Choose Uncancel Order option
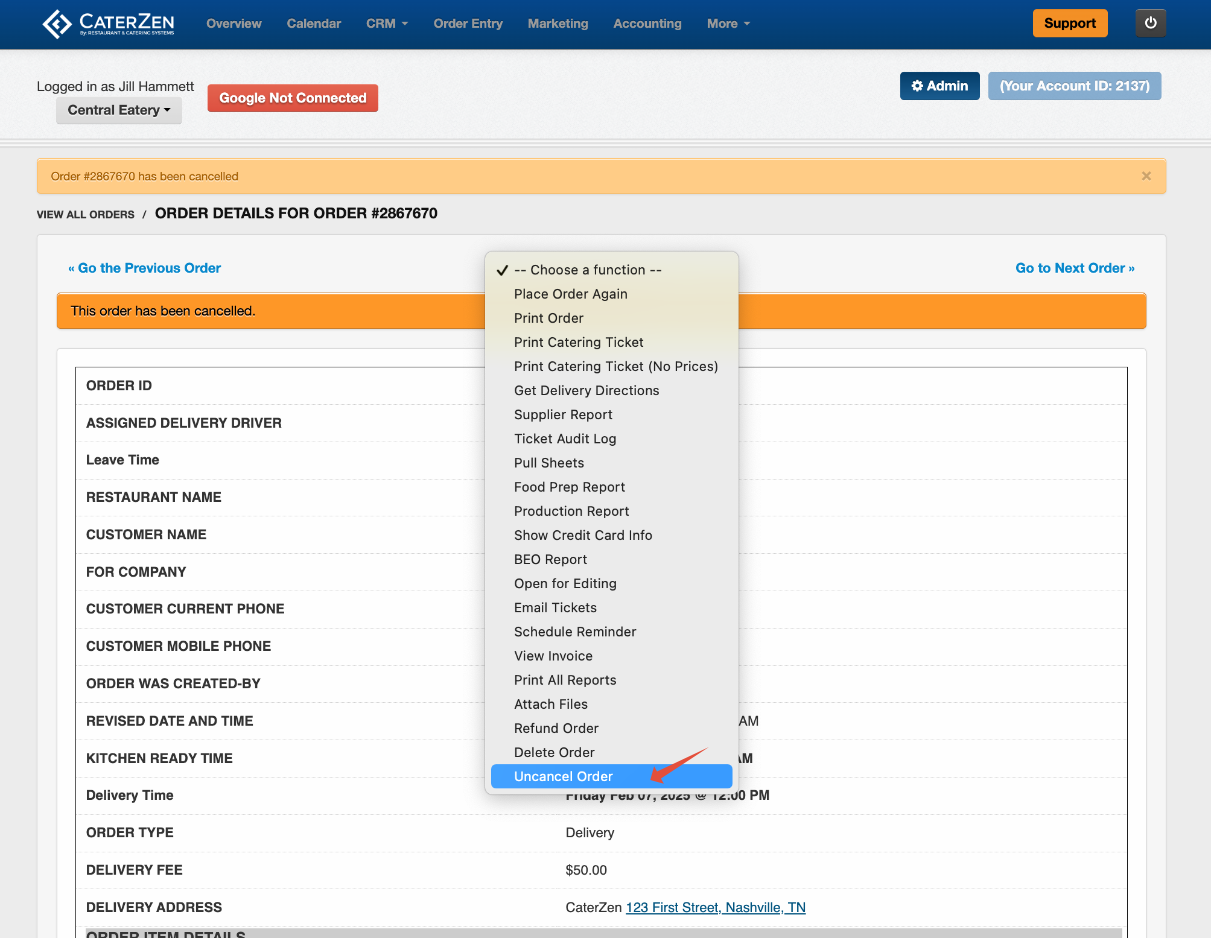 611,776
